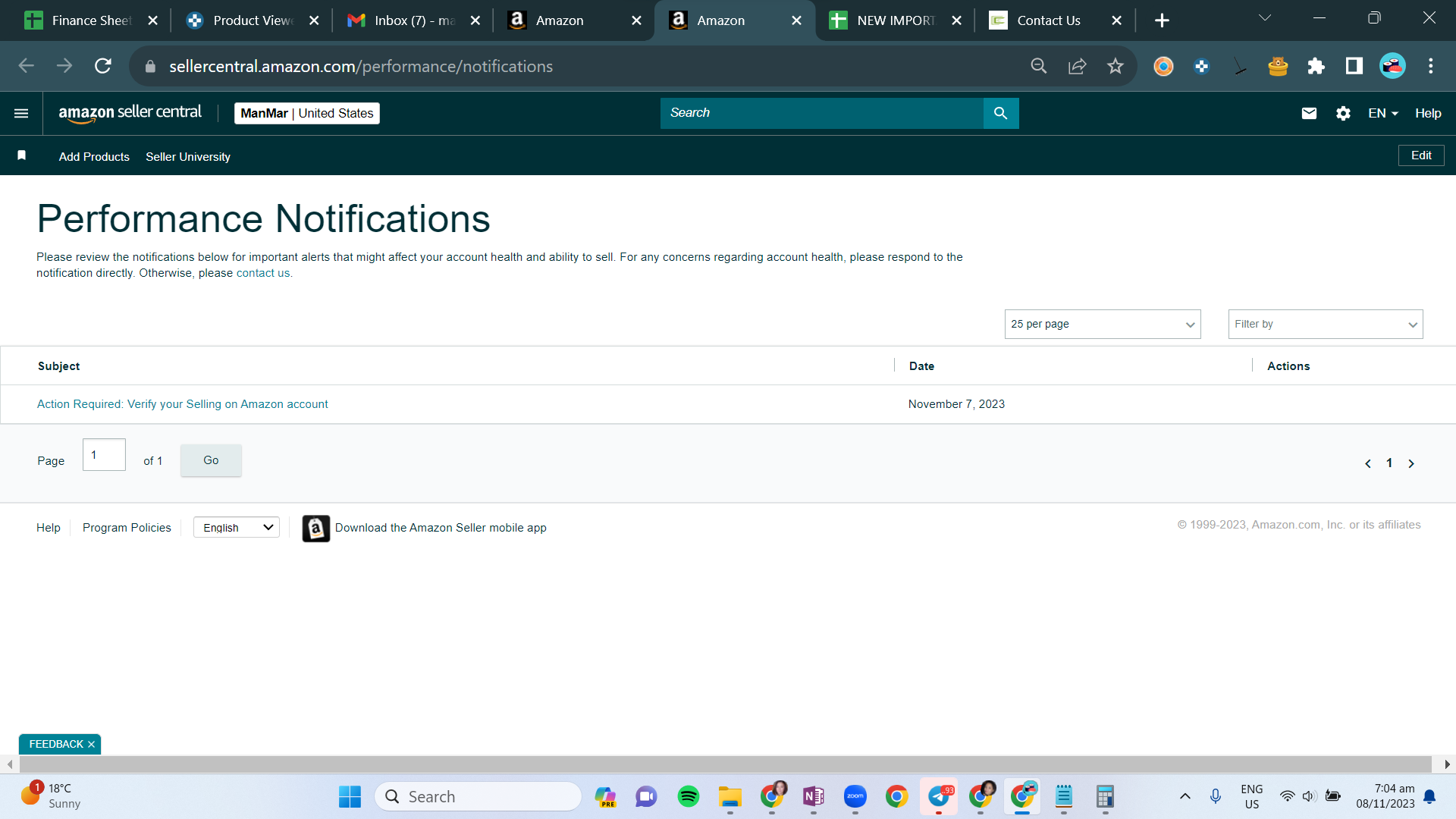The height and width of the screenshot is (819, 1456).
Task: Open Add Products menu item
Action: (x=94, y=156)
